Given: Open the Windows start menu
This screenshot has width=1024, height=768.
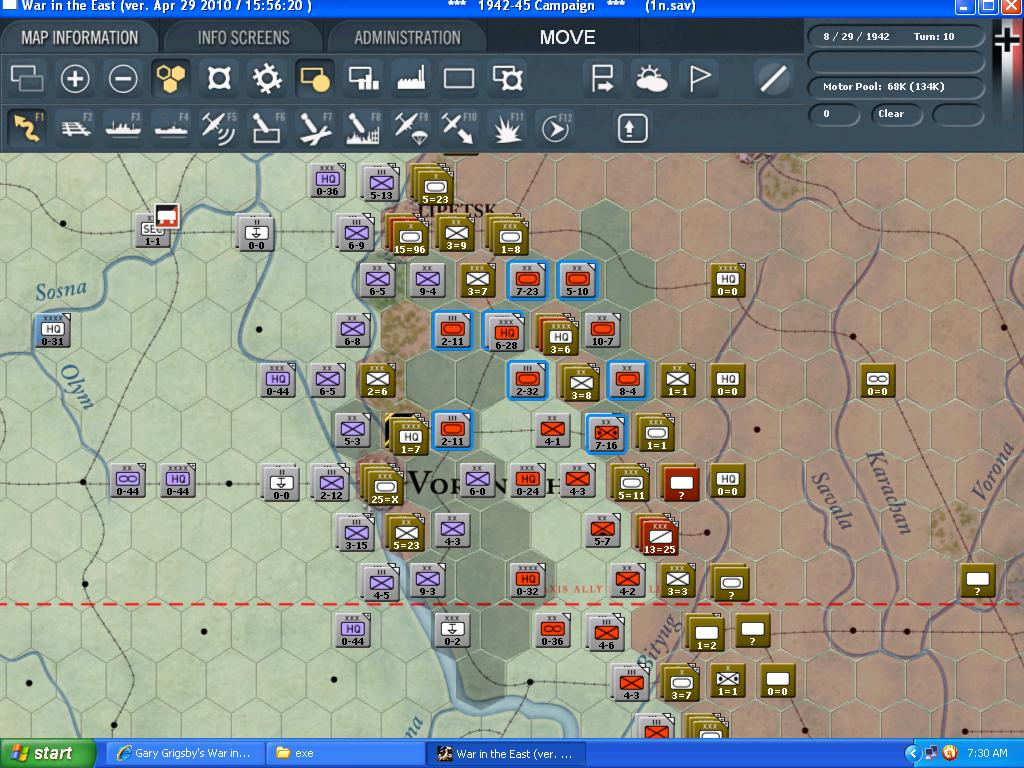Looking at the screenshot, I should point(48,753).
